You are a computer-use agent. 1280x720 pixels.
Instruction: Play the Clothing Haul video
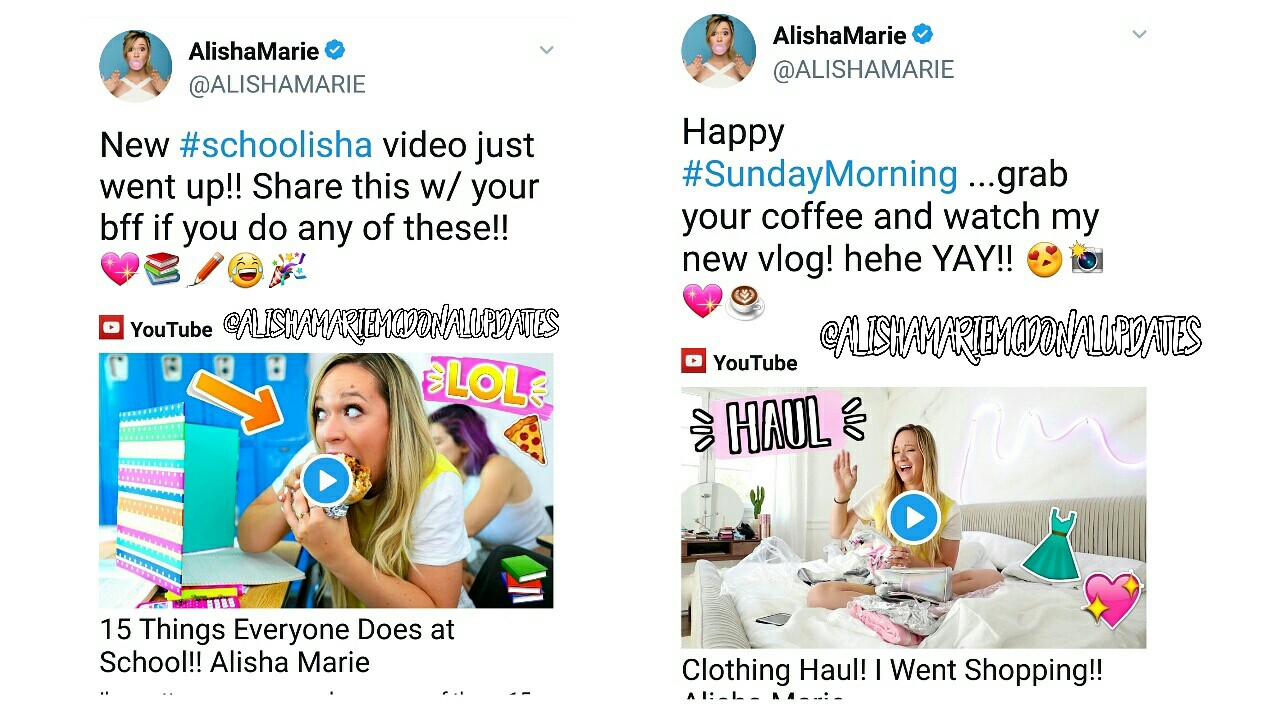pyautogui.click(x=913, y=518)
